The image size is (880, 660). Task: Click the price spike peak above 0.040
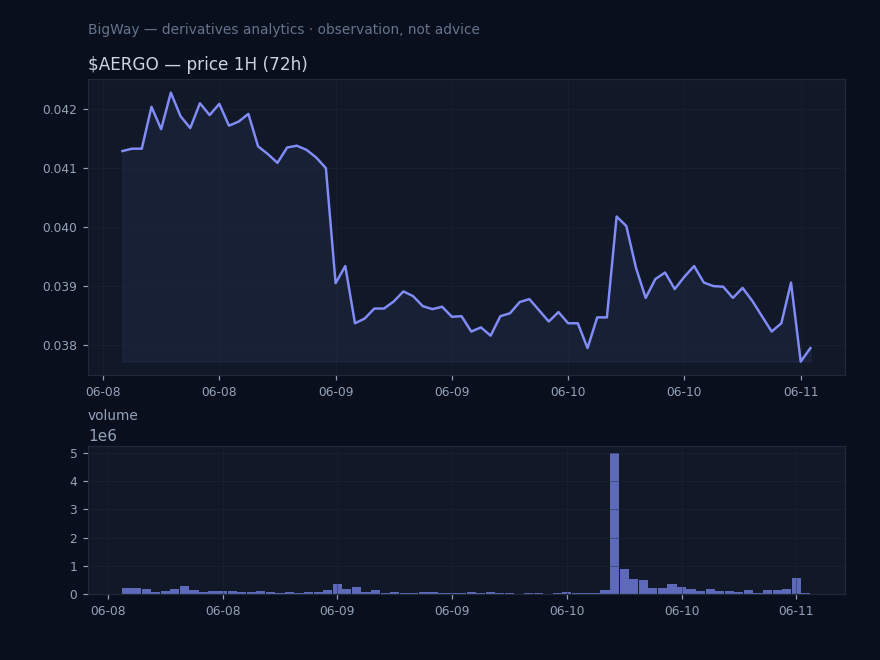pos(616,216)
